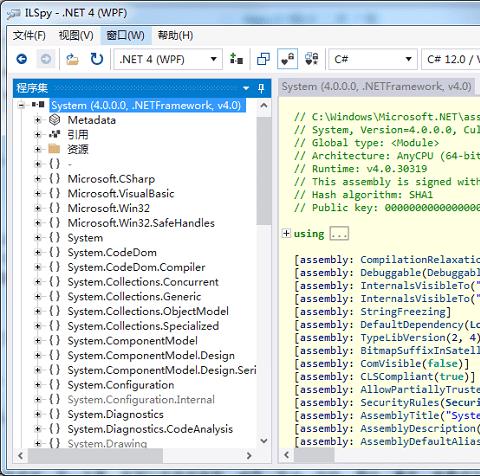Click the 资源 folder icon
This screenshot has width=480, height=476.
[x=54, y=149]
